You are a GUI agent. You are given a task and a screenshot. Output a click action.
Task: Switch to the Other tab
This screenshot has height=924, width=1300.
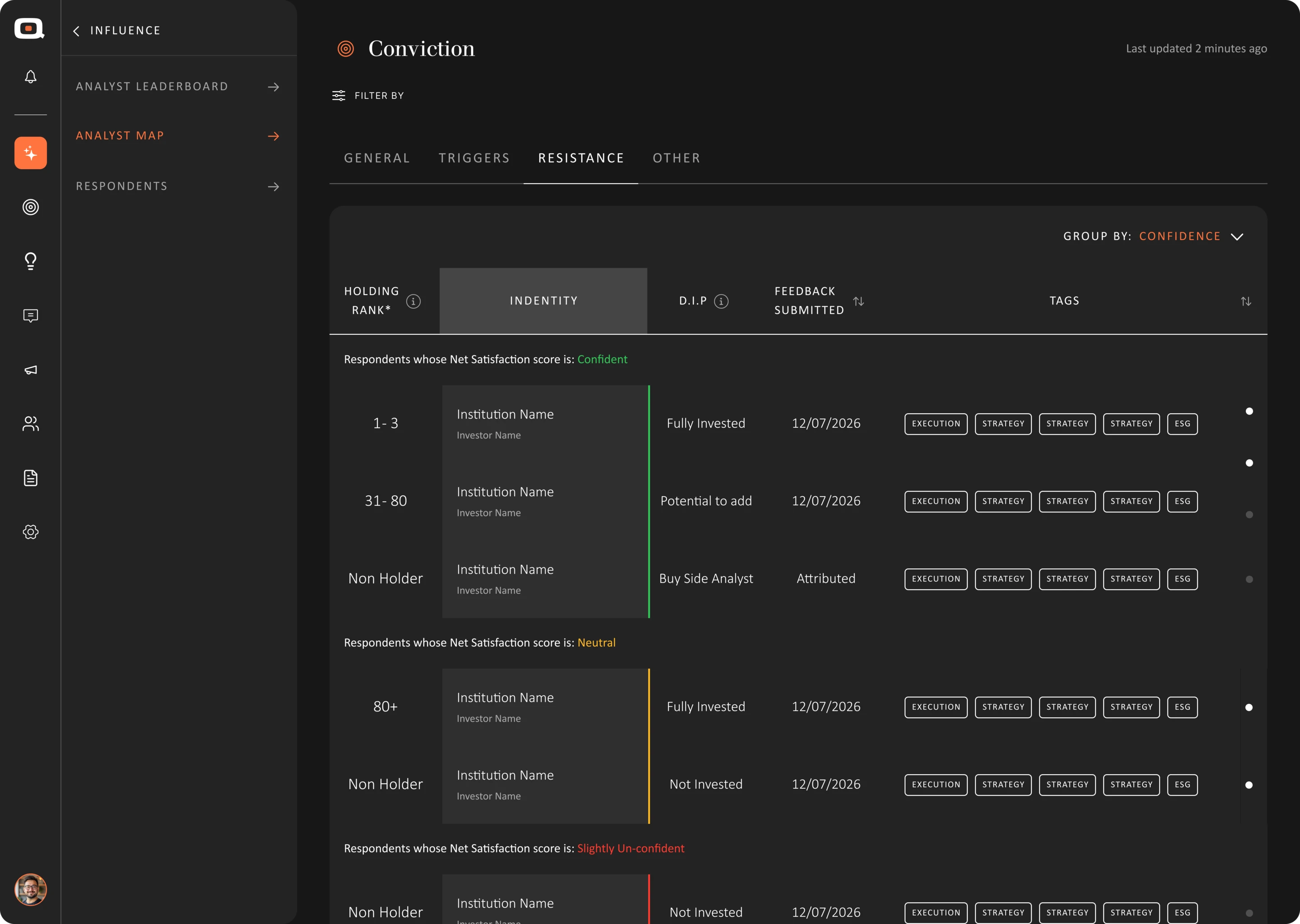click(x=676, y=158)
